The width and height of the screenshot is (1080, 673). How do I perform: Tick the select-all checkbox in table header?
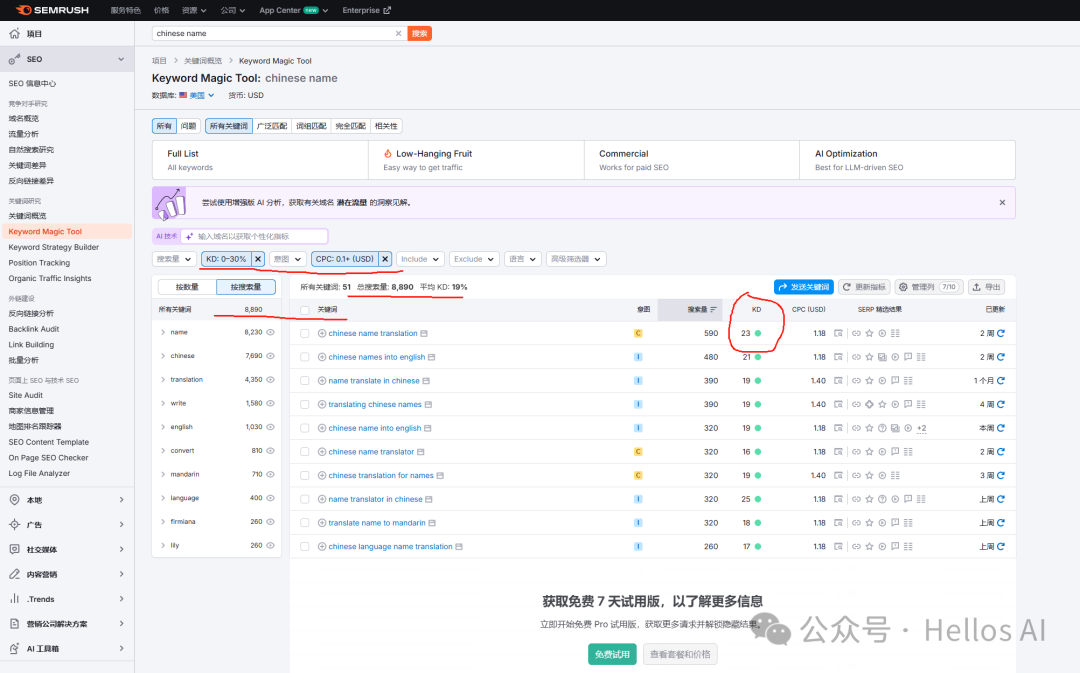coord(305,310)
